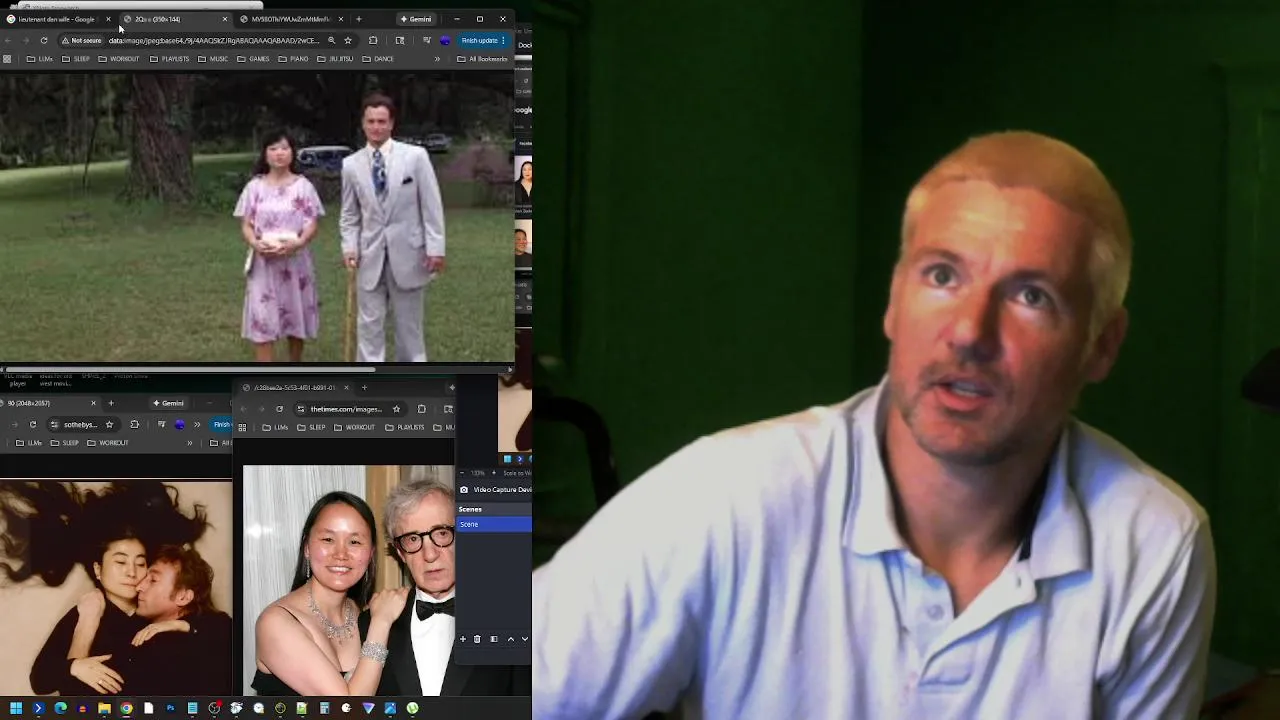Reload thetimes.com page
Image resolution: width=1280 pixels, height=720 pixels.
279,409
